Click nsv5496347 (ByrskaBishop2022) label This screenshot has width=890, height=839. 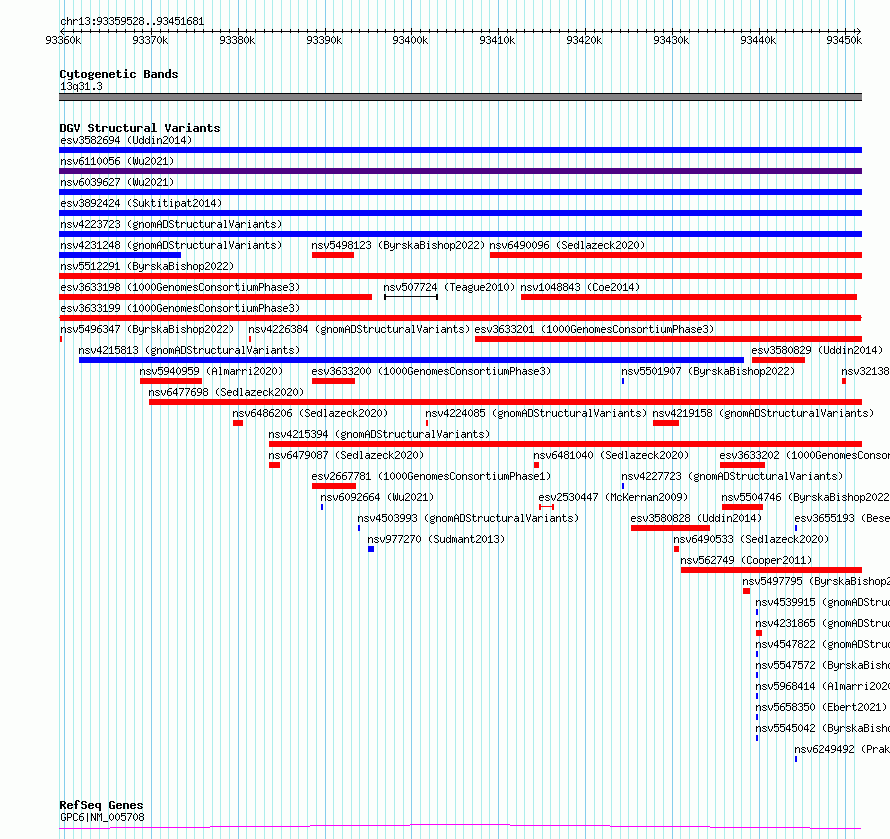coord(147,329)
